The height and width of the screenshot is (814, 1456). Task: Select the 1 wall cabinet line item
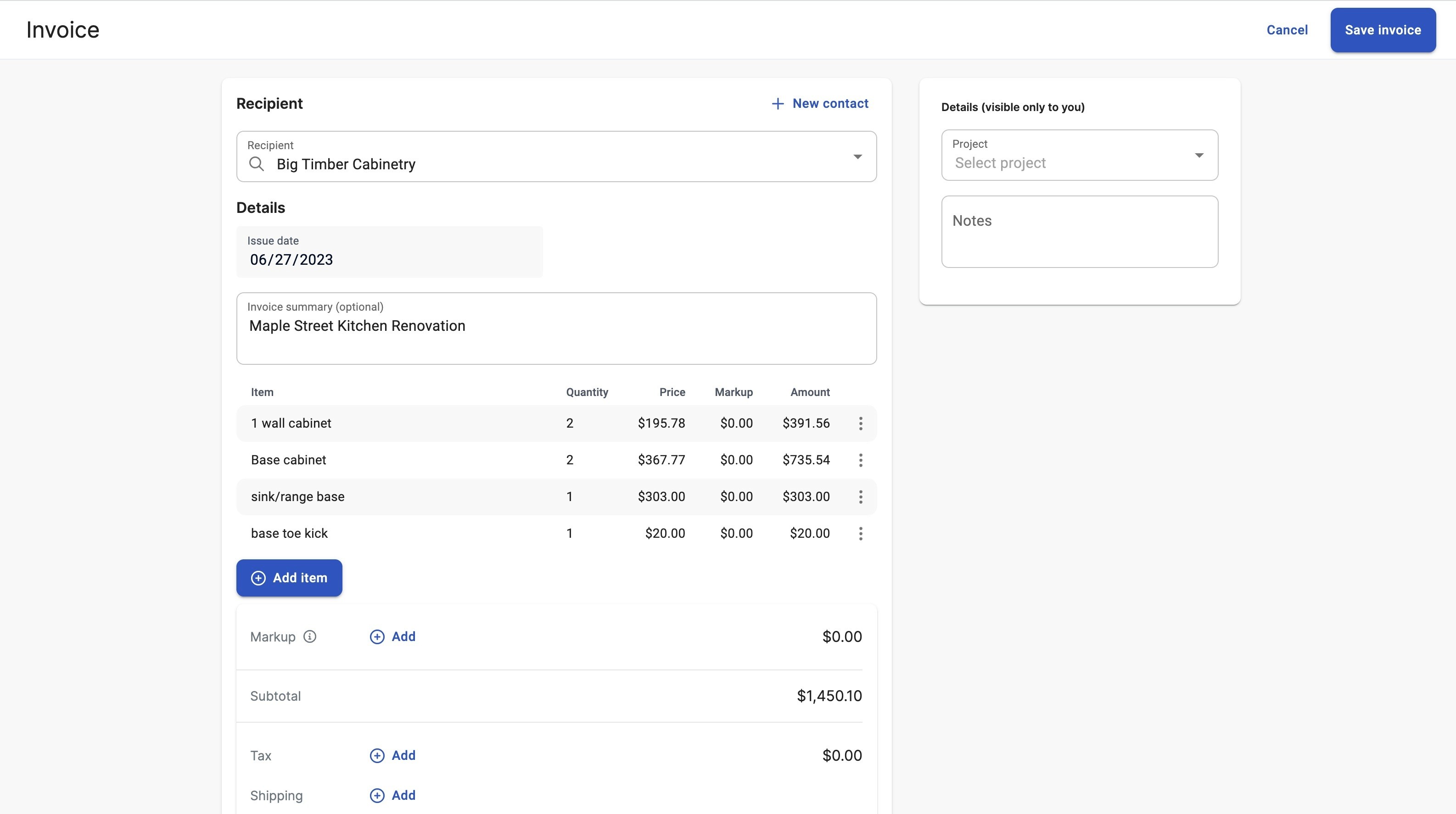pyautogui.click(x=291, y=423)
